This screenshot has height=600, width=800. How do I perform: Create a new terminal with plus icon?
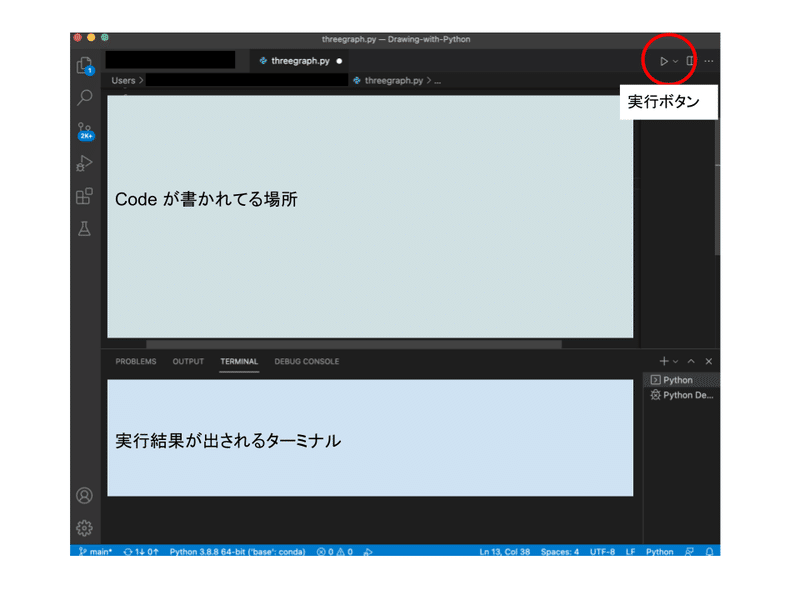tap(664, 361)
